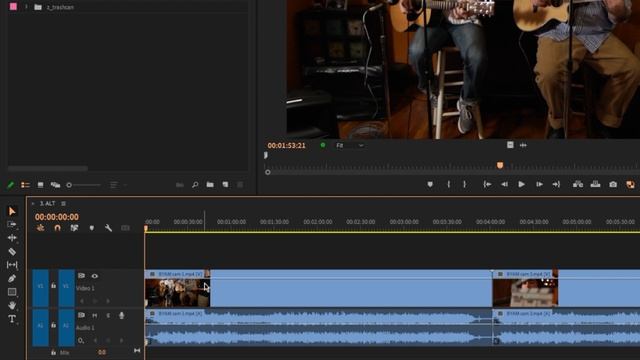Select the Pen tool
The image size is (640, 360).
pyautogui.click(x=12, y=278)
